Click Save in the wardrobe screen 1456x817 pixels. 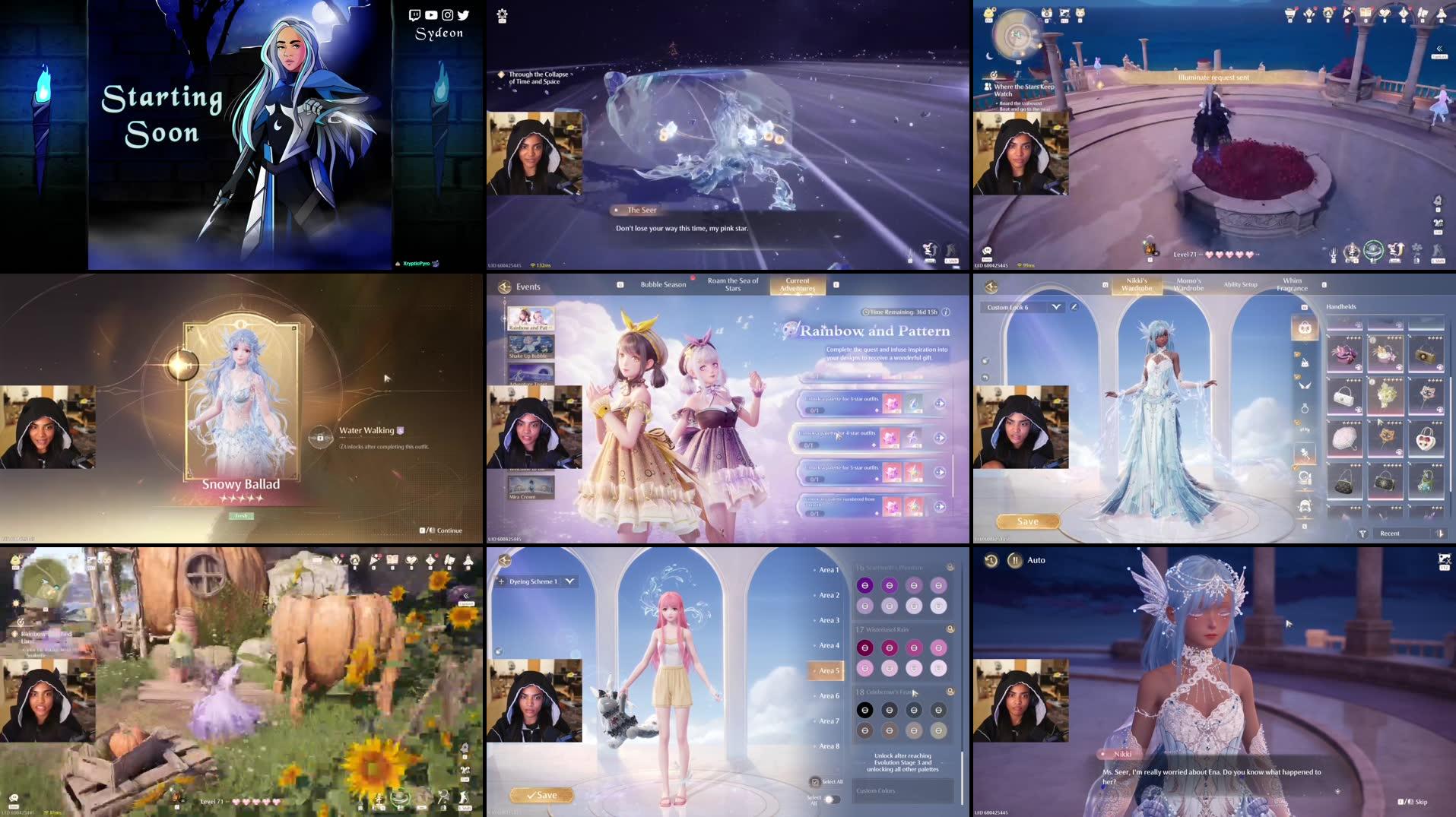coord(1028,521)
